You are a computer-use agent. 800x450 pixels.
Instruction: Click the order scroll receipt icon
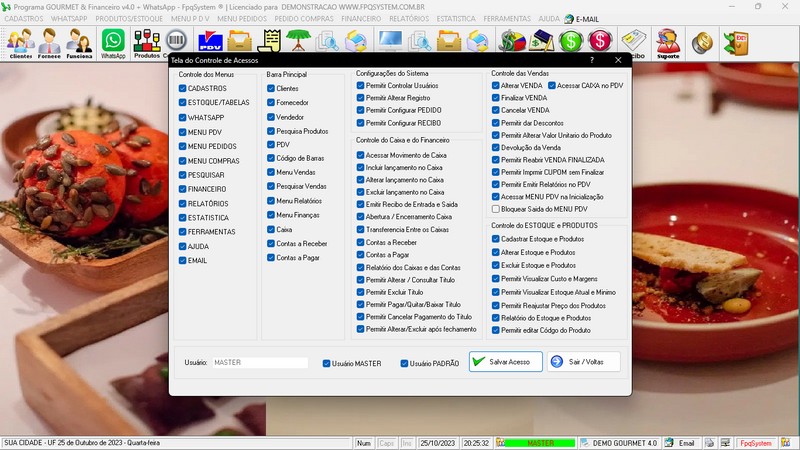269,41
